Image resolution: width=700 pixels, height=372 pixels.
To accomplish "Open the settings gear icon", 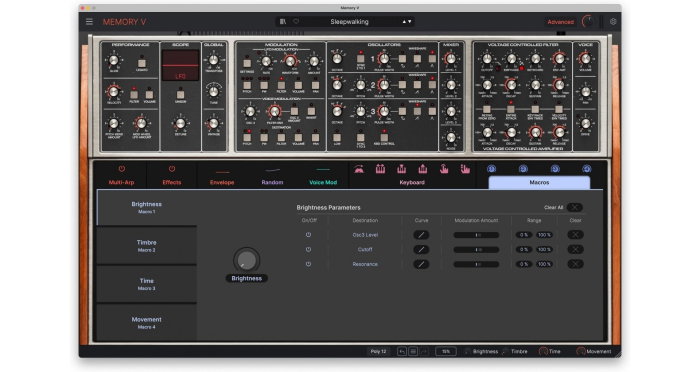I will coord(613,21).
